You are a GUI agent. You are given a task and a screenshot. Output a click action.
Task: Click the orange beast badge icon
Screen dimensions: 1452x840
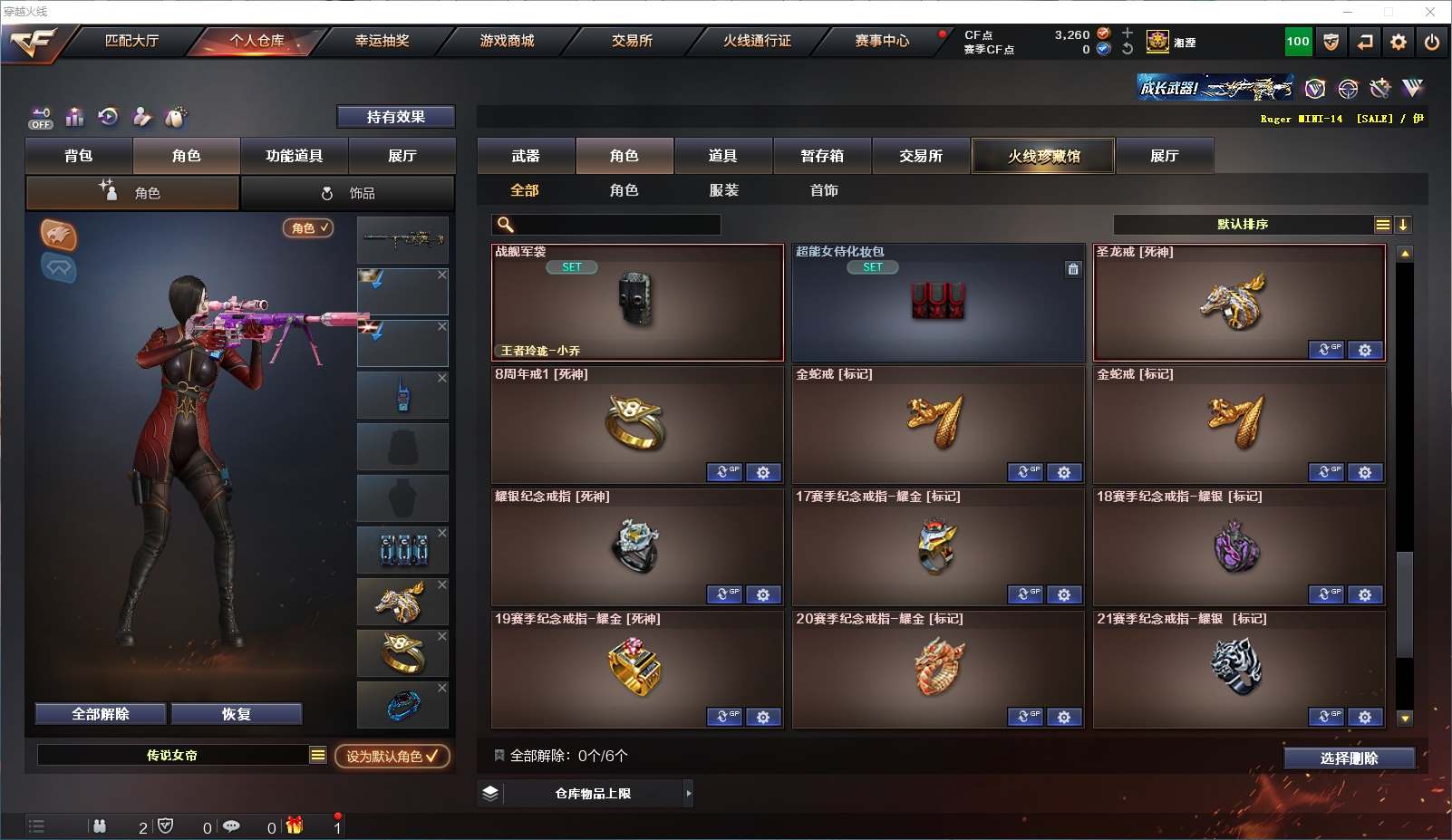58,236
